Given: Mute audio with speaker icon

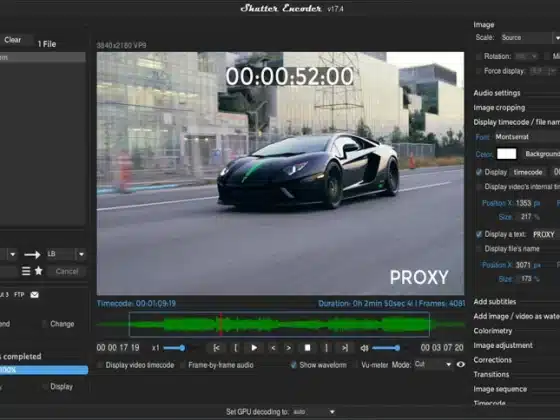Looking at the screenshot, I should (x=364, y=348).
